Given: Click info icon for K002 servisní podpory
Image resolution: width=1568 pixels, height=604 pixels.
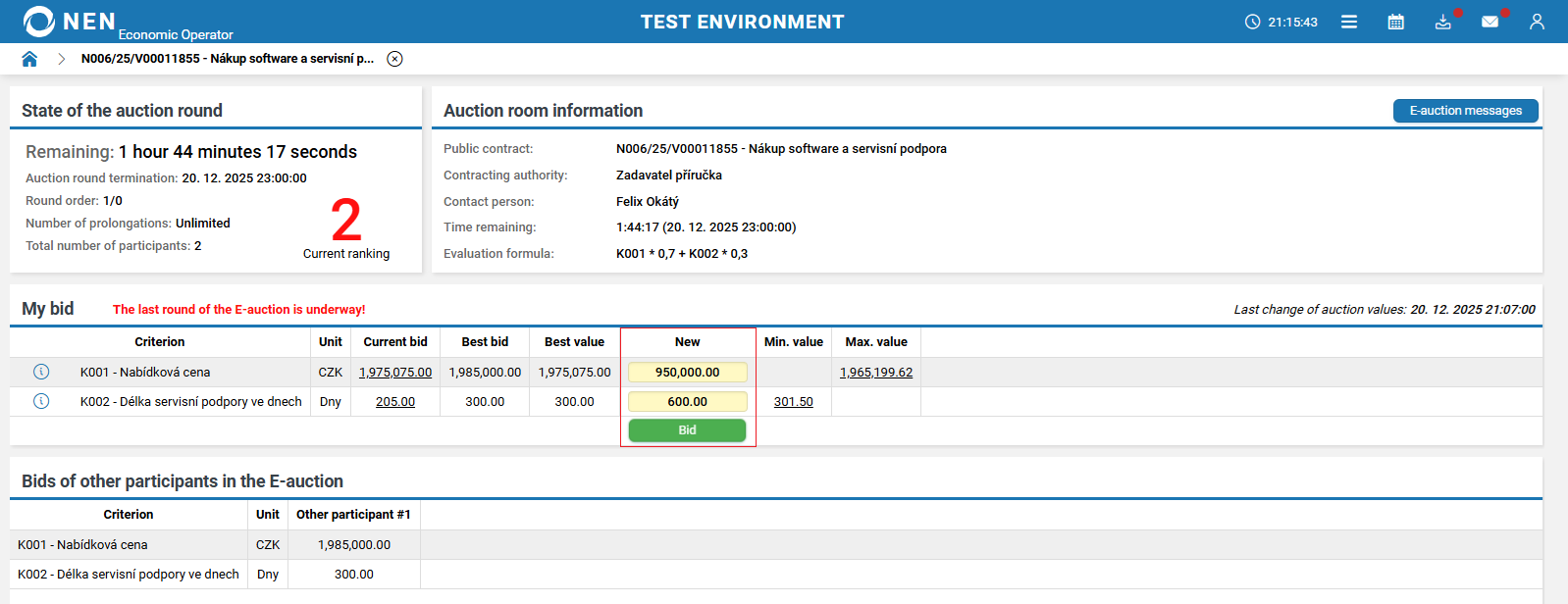Looking at the screenshot, I should point(41,401).
